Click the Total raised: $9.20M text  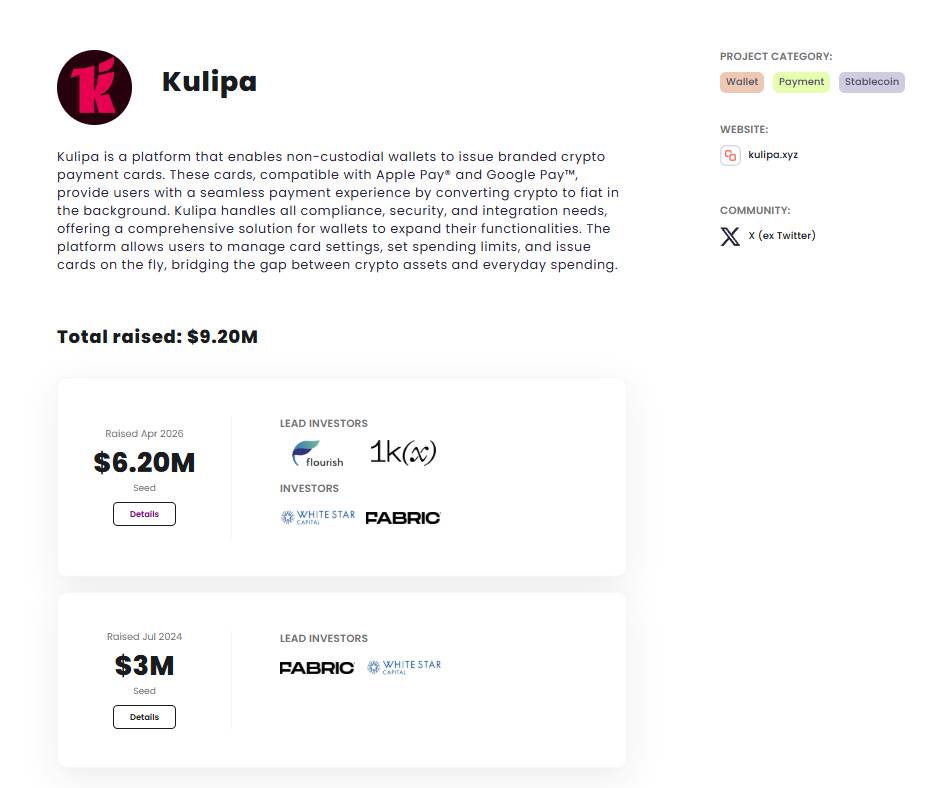pos(157,337)
